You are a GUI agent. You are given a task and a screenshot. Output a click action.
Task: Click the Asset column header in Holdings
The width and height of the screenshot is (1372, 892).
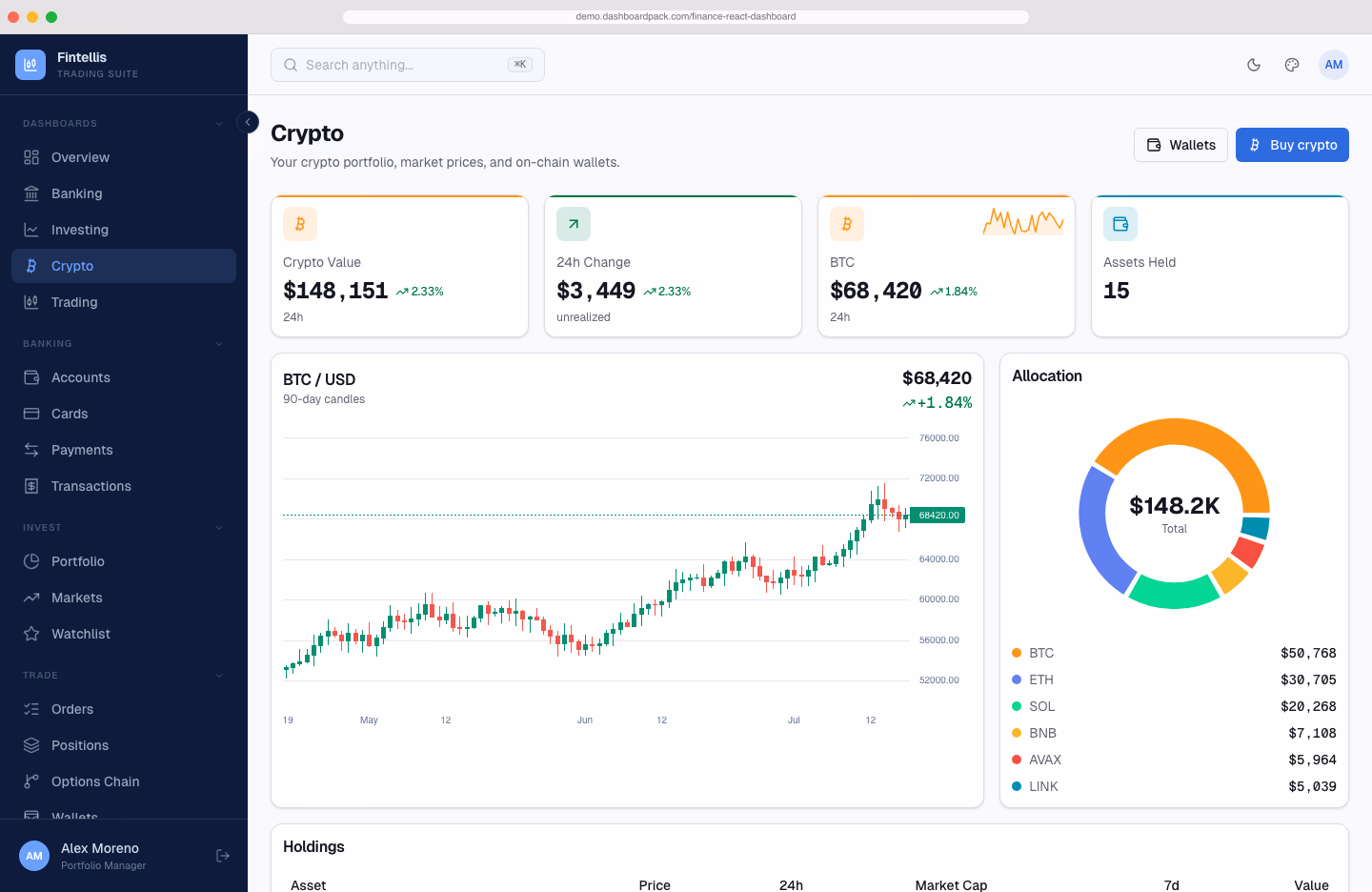pyautogui.click(x=308, y=885)
